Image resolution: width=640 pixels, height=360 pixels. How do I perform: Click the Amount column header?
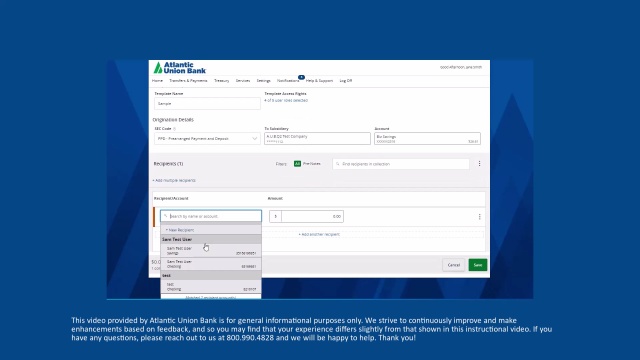pyautogui.click(x=275, y=198)
